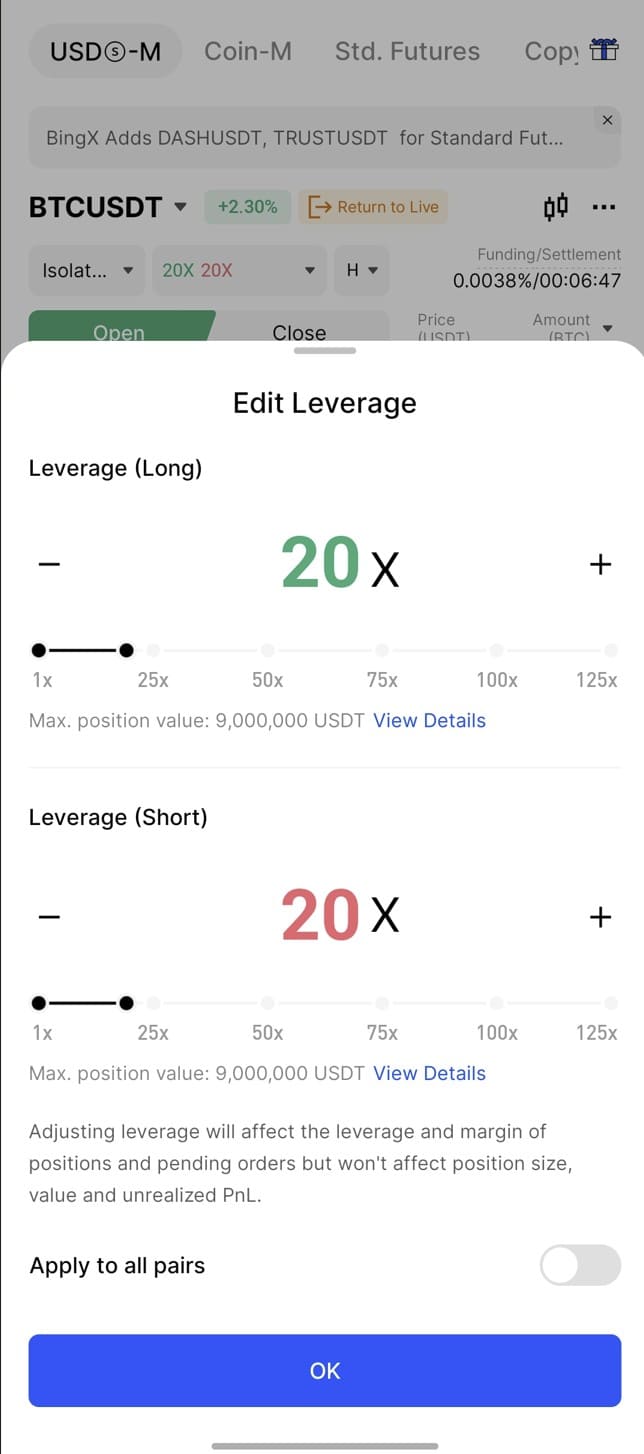Confirm leverage with the OK button
The image size is (644, 1454).
[325, 1370]
